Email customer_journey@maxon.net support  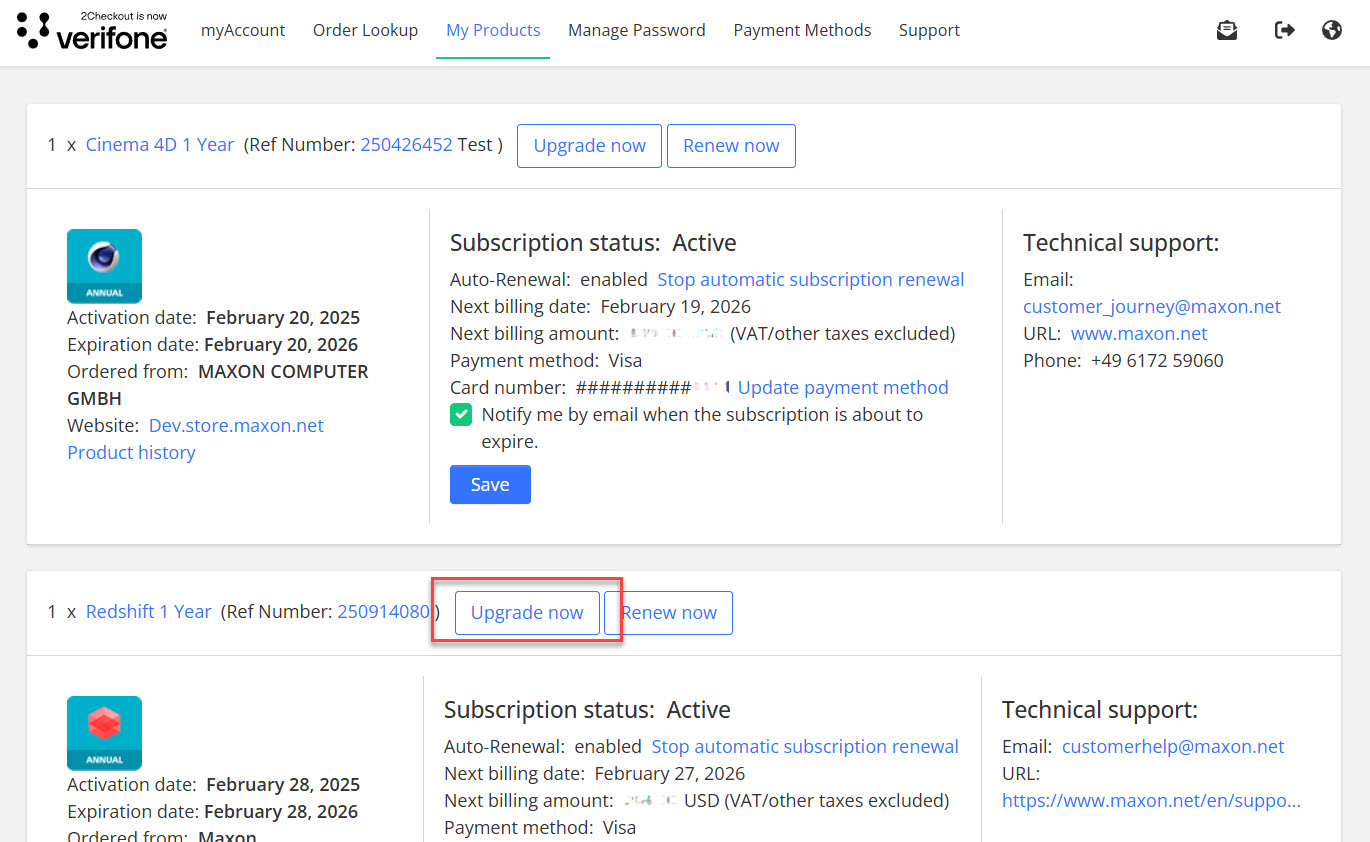1152,307
